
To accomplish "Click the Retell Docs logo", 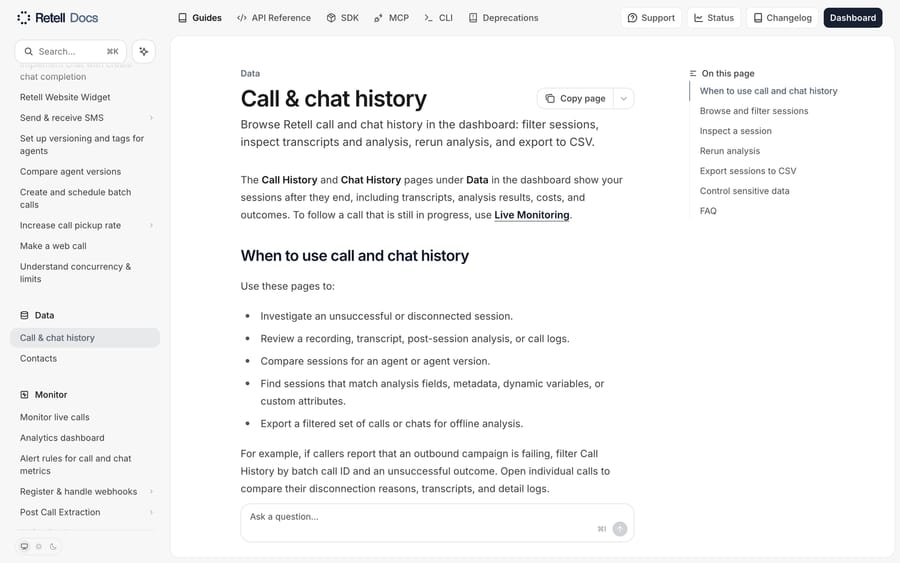I will coord(57,18).
